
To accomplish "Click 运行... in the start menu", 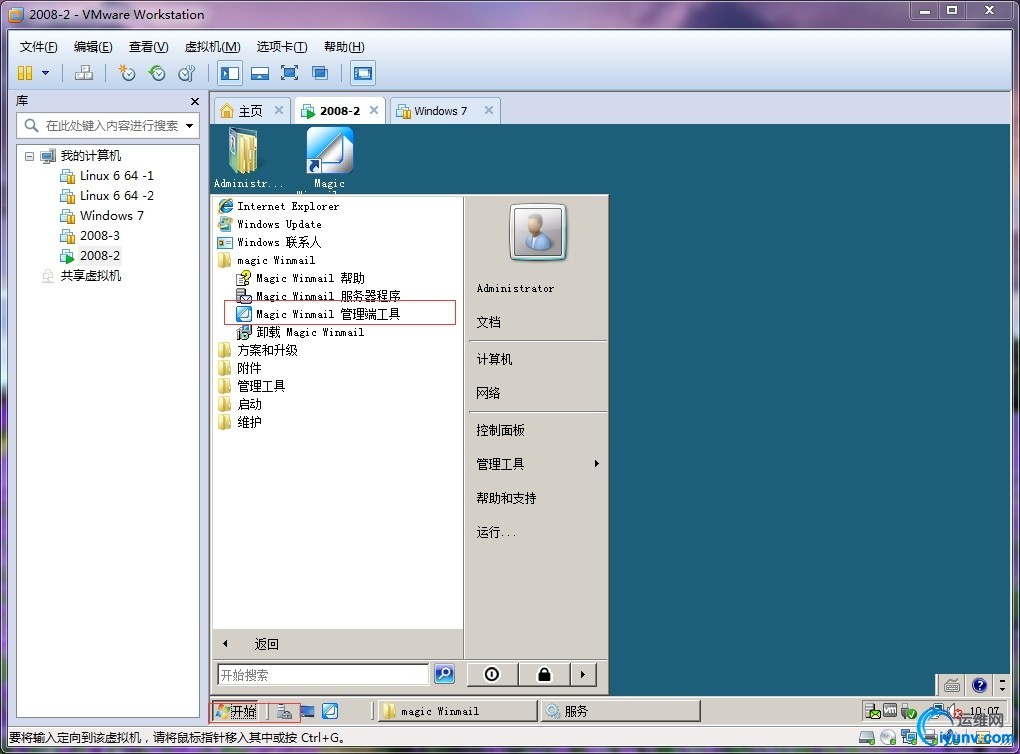I will pos(496,533).
